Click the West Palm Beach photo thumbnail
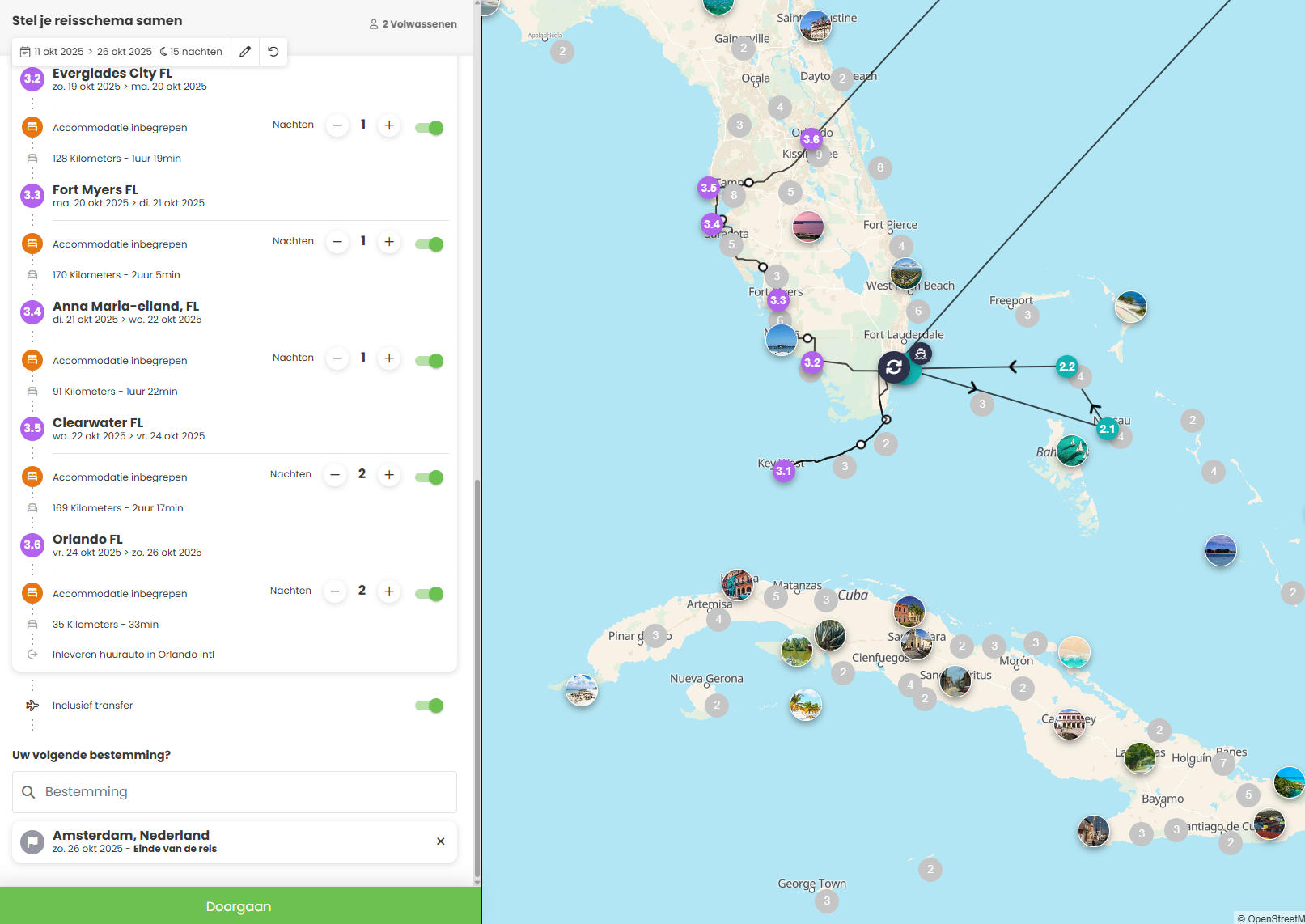Screen dimensions: 1305x924 tap(906, 274)
